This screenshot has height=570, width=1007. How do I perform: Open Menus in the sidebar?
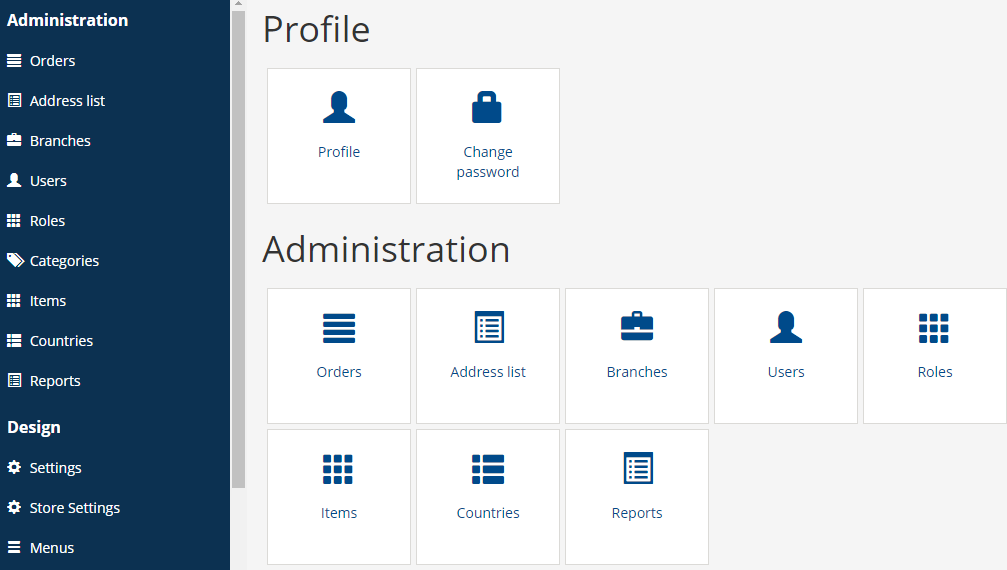coord(115,548)
